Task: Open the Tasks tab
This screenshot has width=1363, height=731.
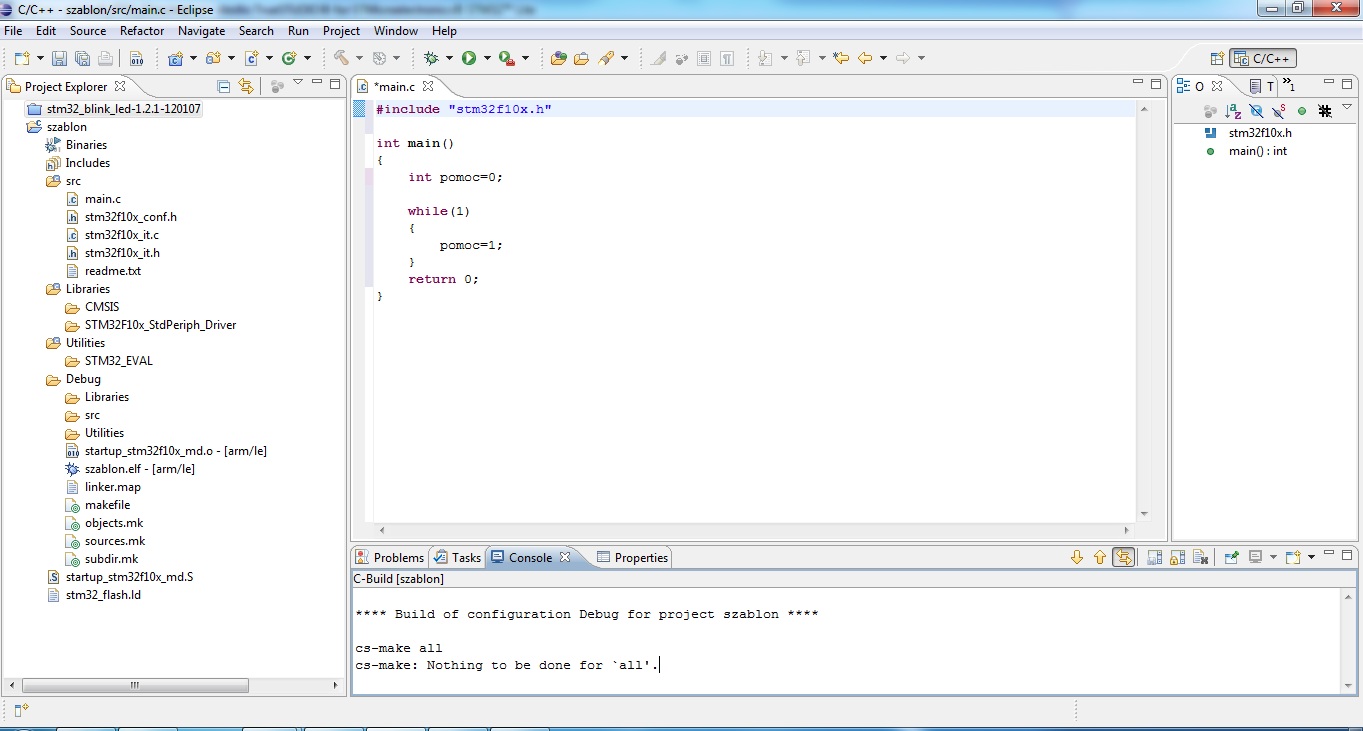Action: coord(458,558)
